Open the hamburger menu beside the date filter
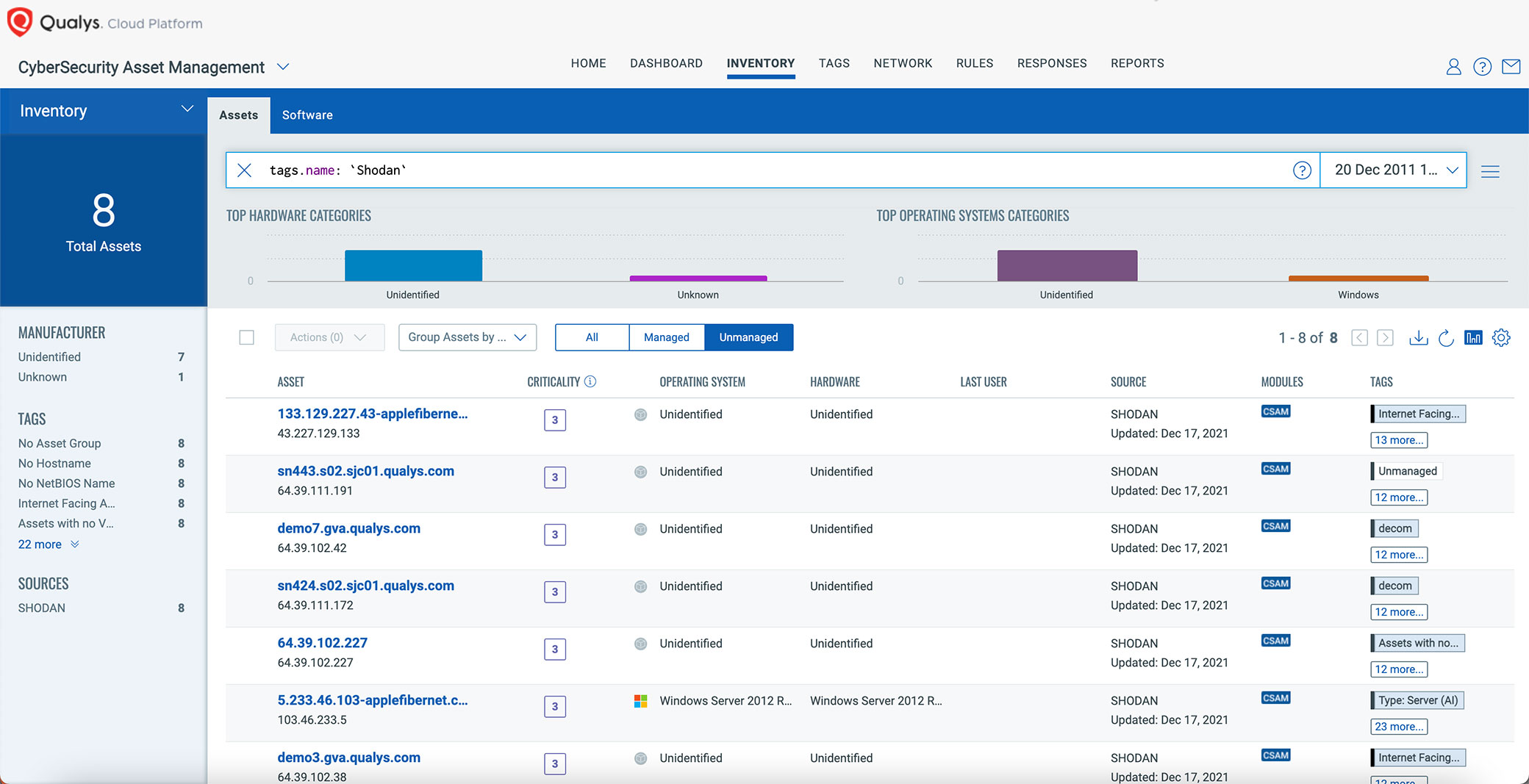The height and width of the screenshot is (784, 1529). (x=1491, y=170)
